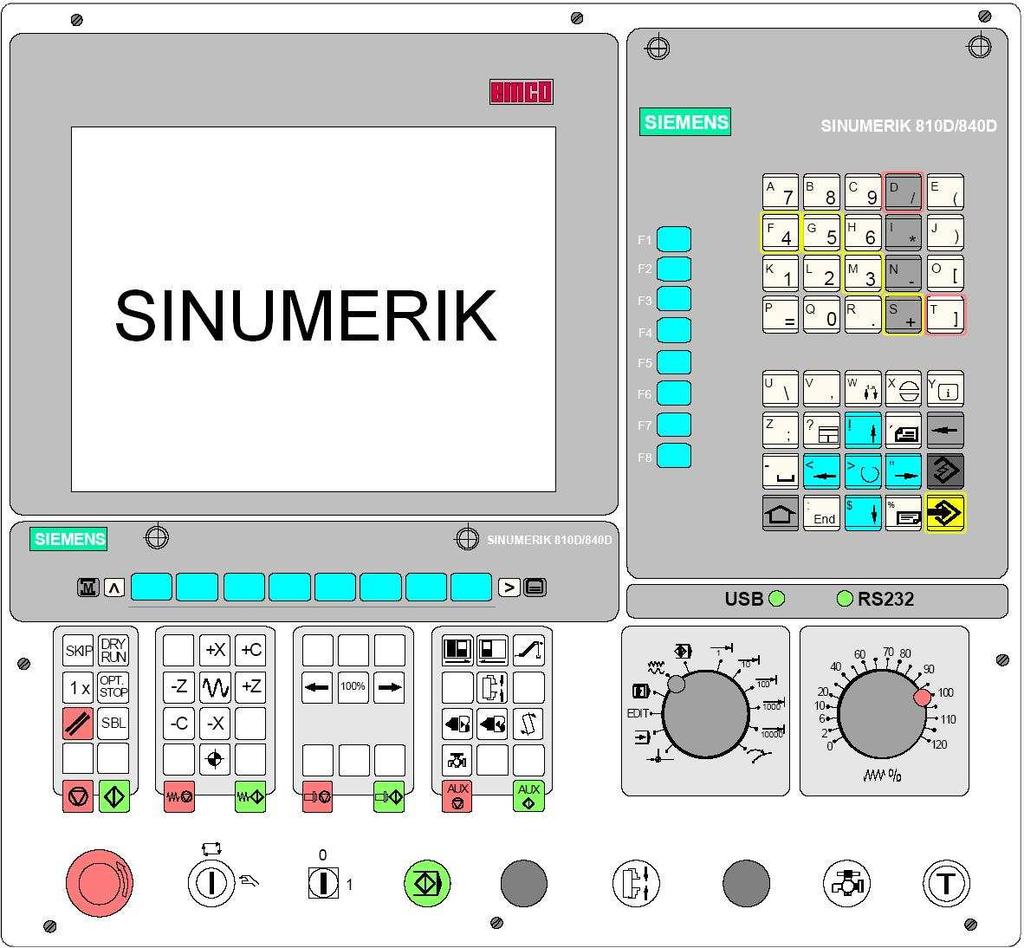Click the F3 vertical softkey
The height and width of the screenshot is (948, 1024).
click(x=673, y=298)
